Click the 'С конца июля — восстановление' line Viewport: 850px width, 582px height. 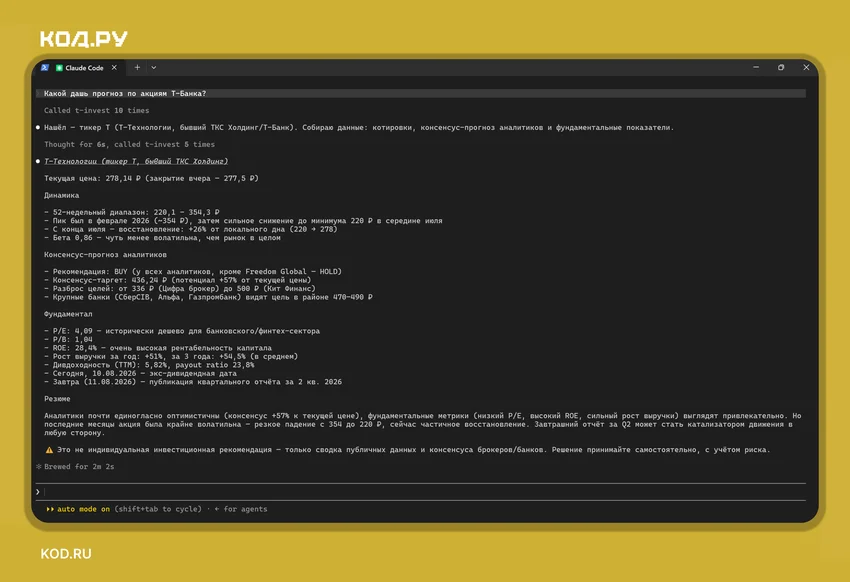pyautogui.click(x=190, y=229)
